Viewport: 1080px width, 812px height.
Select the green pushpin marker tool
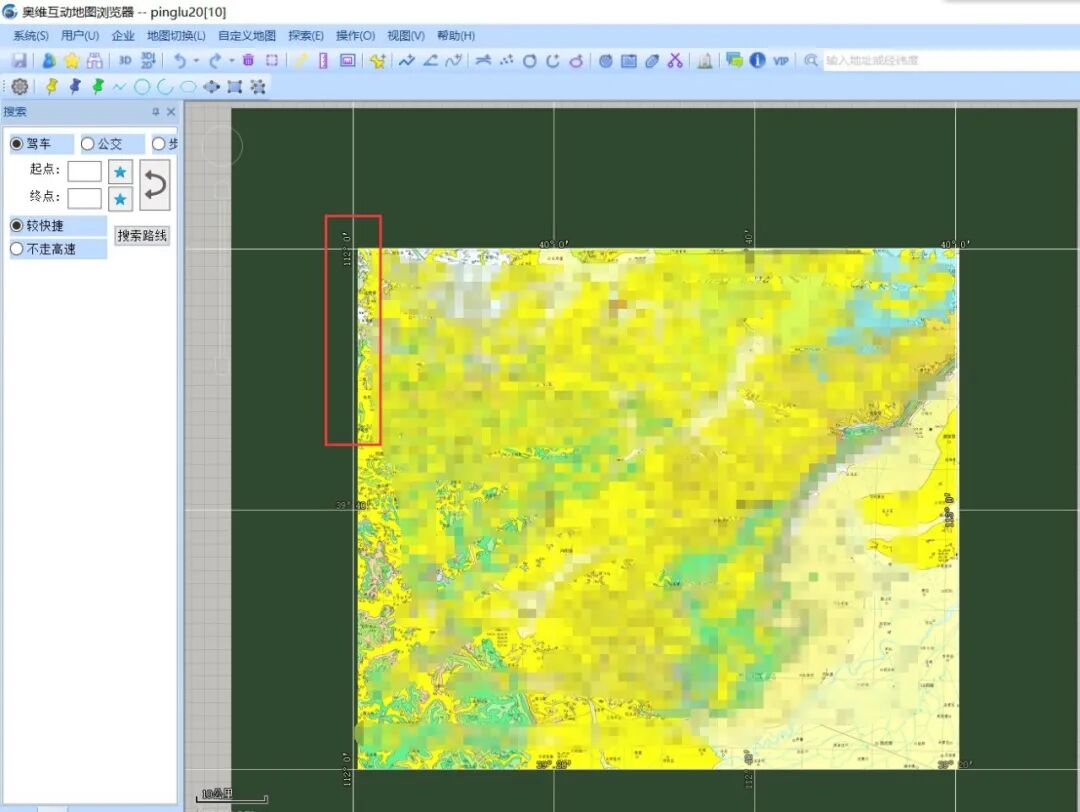[98, 87]
